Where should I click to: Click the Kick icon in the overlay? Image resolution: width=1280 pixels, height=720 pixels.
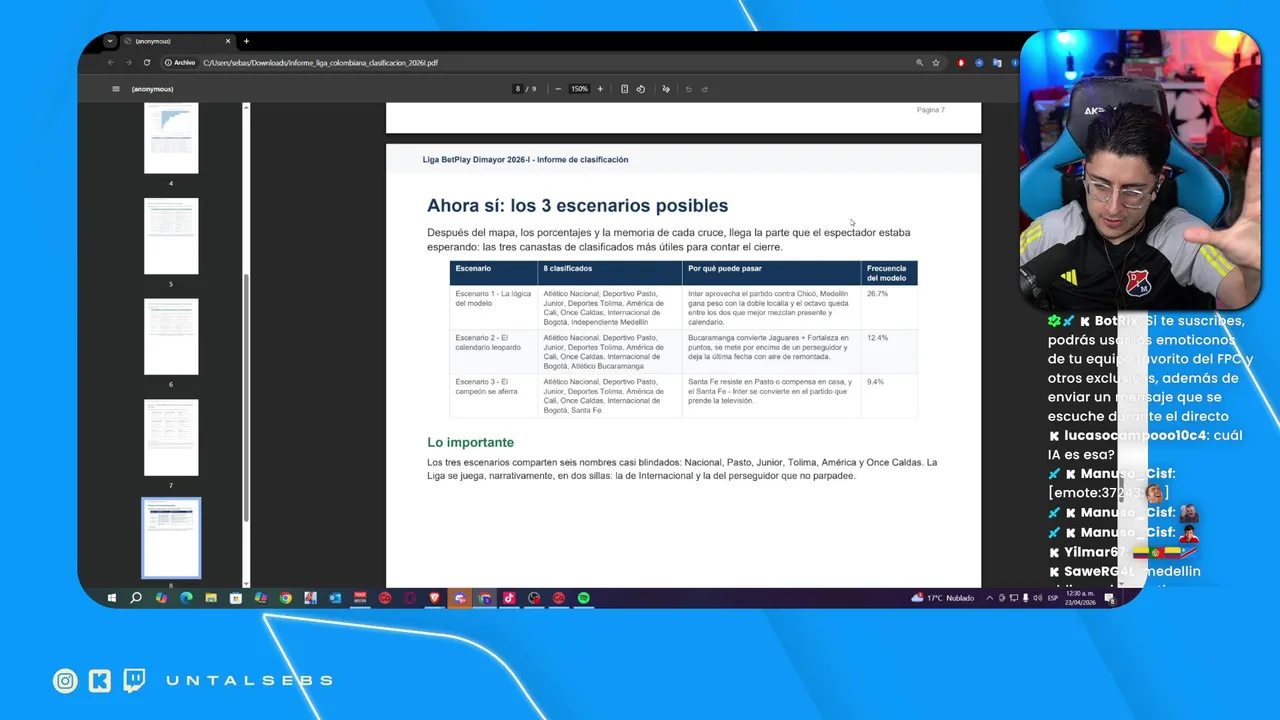pyautogui.click(x=99, y=681)
